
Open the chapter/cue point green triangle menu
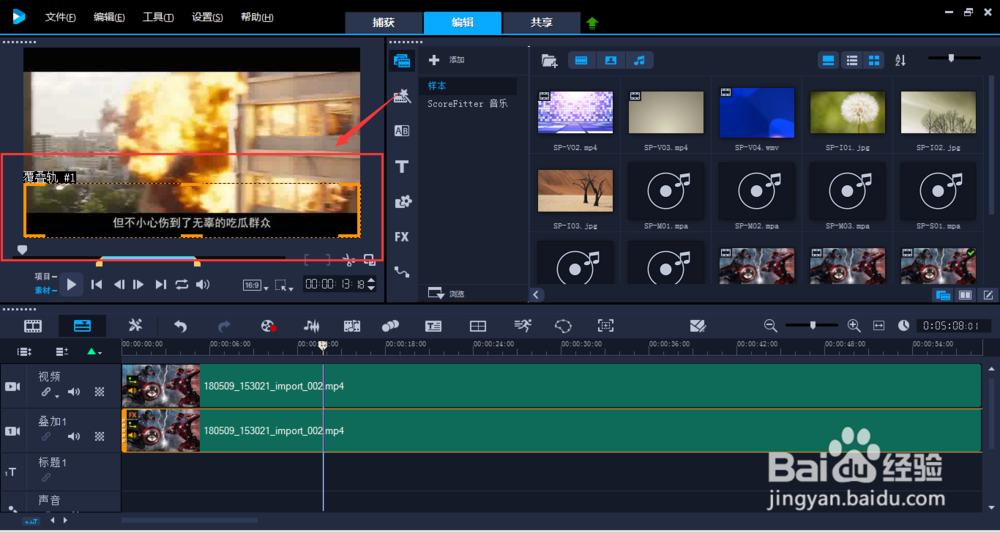pyautogui.click(x=94, y=351)
